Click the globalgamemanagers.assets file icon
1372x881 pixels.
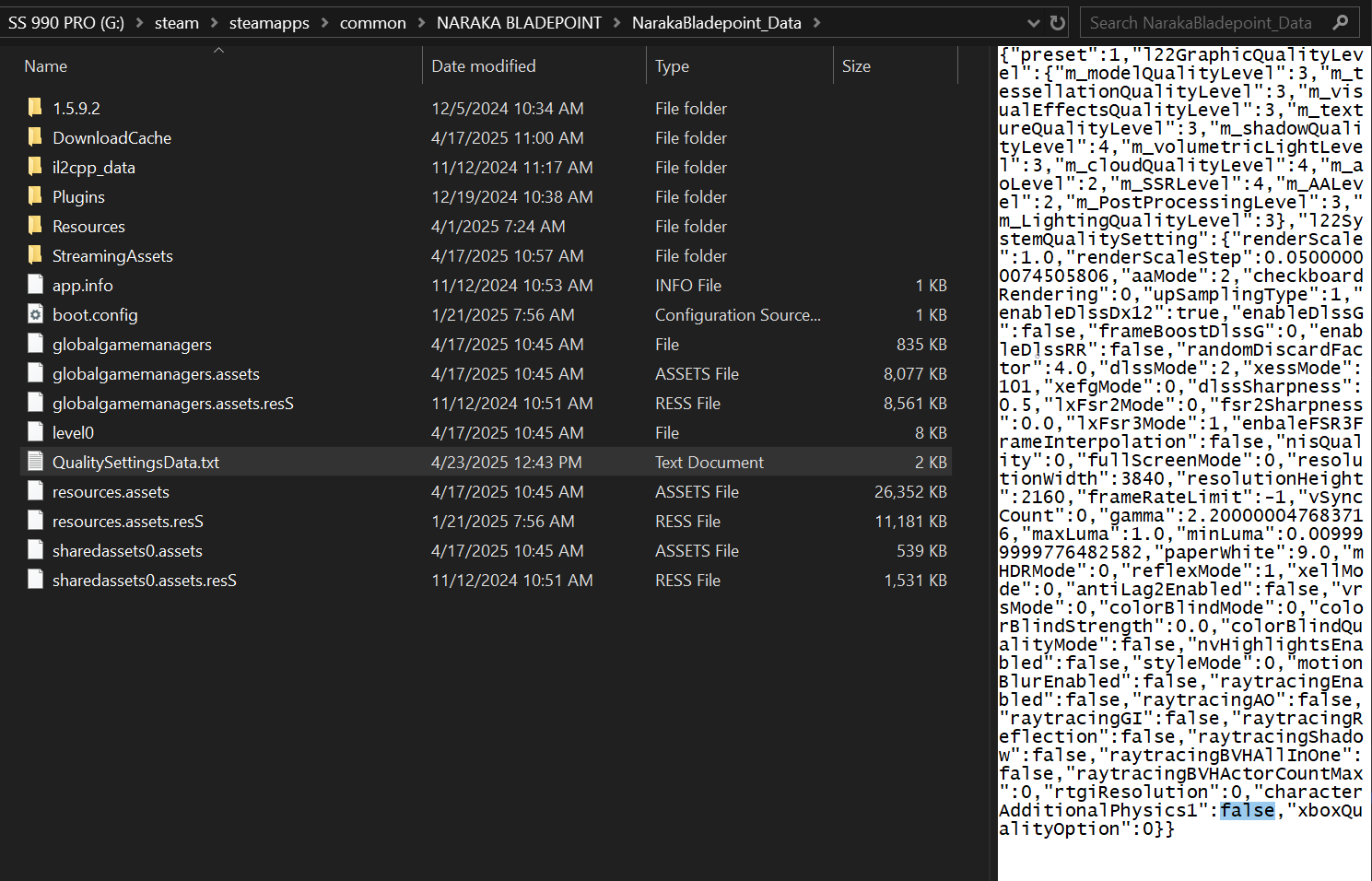click(x=35, y=373)
